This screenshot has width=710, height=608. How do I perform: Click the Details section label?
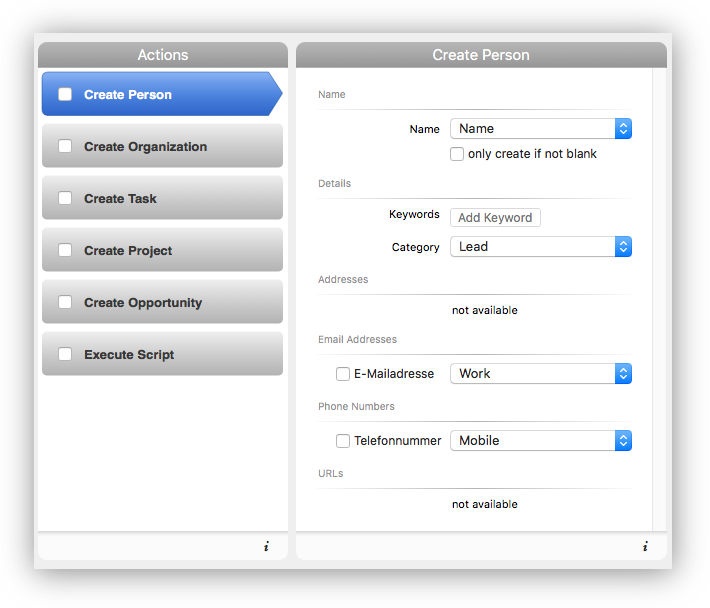coord(334,184)
